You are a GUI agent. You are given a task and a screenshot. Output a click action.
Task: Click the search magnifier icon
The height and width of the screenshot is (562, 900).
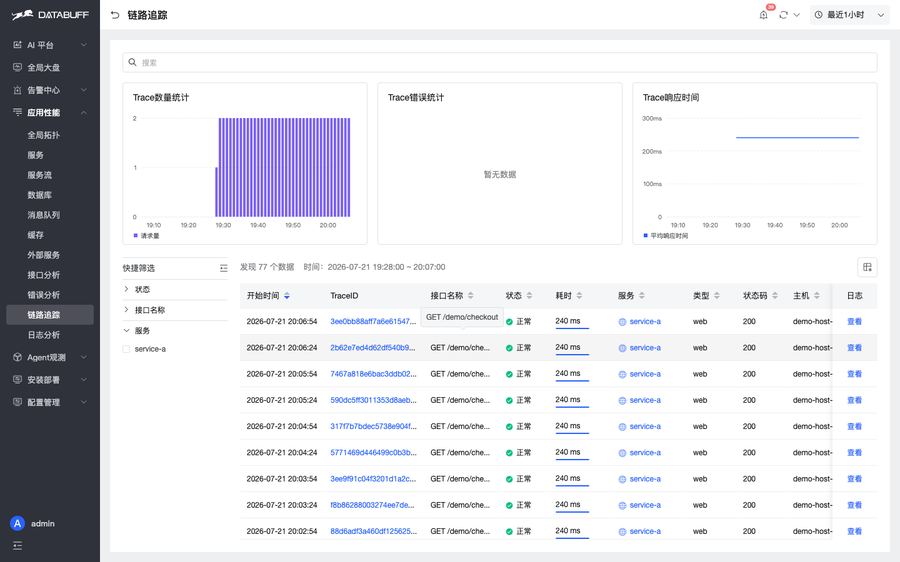133,62
